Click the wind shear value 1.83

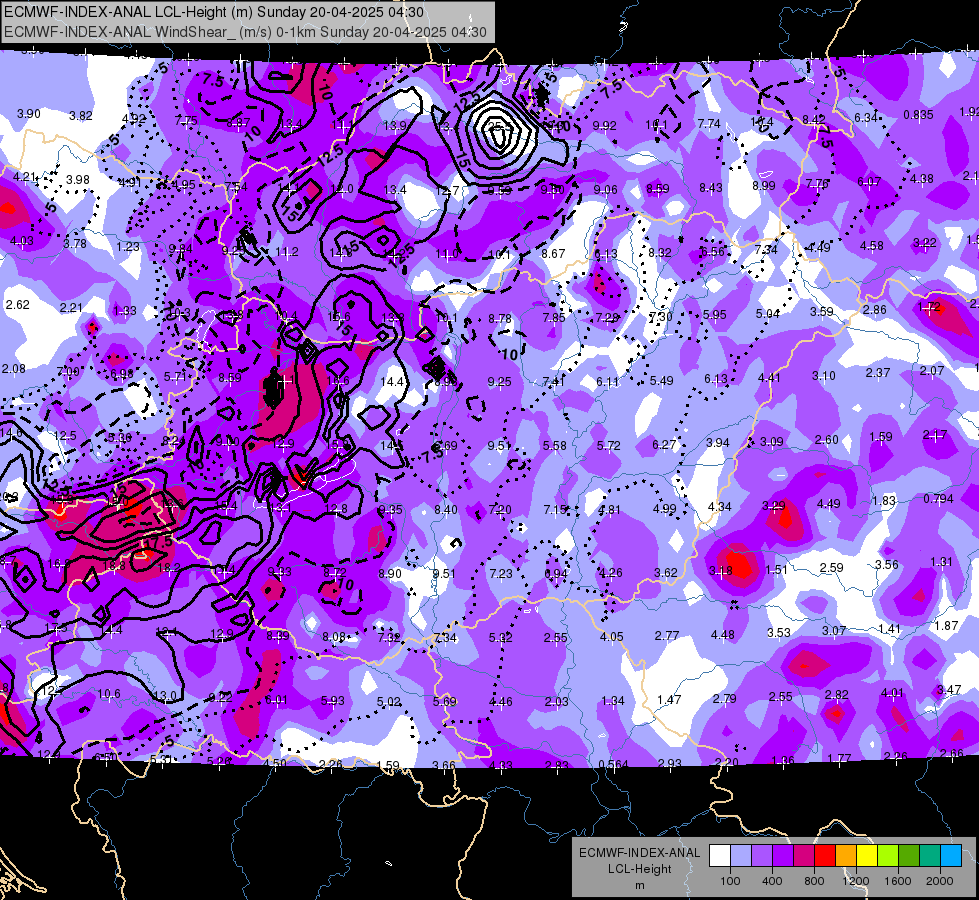pos(884,500)
